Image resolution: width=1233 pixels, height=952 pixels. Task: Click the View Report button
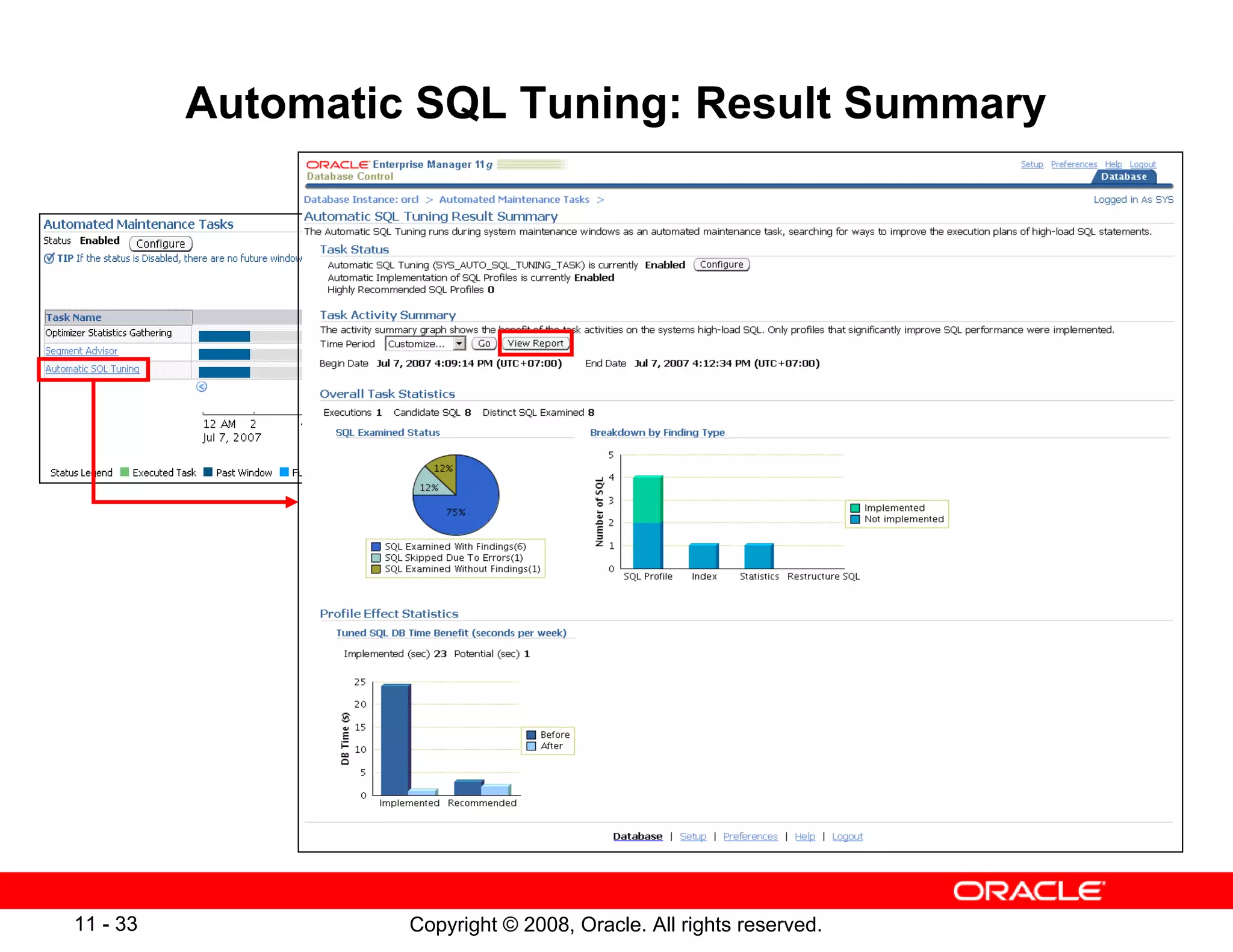(535, 344)
